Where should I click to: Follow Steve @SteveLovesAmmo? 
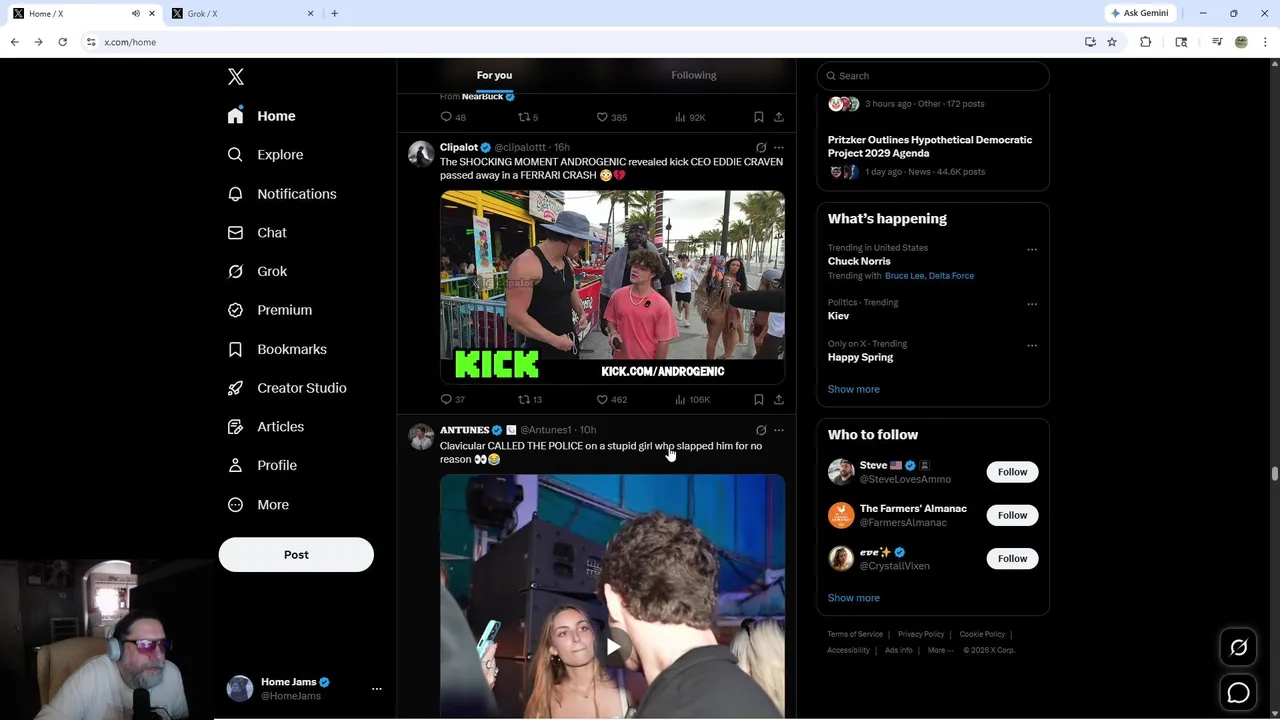coord(1012,472)
